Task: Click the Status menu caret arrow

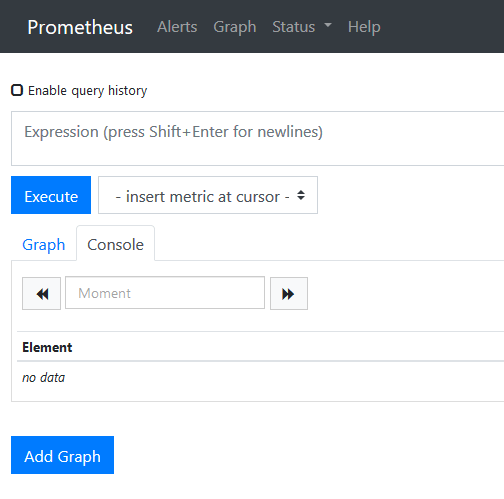Action: [328, 25]
